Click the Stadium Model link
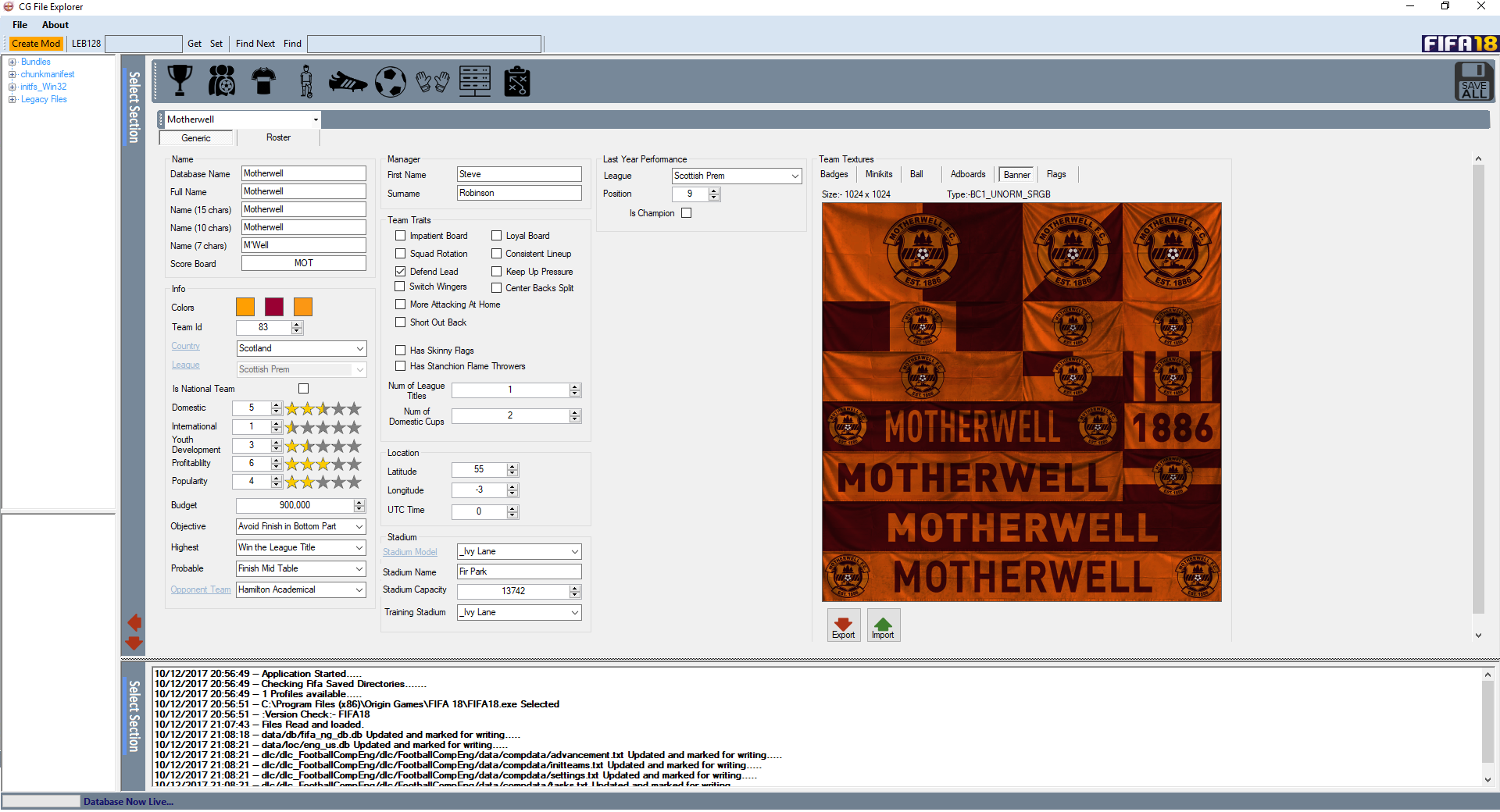Viewport: 1500px width, 812px height. click(410, 552)
